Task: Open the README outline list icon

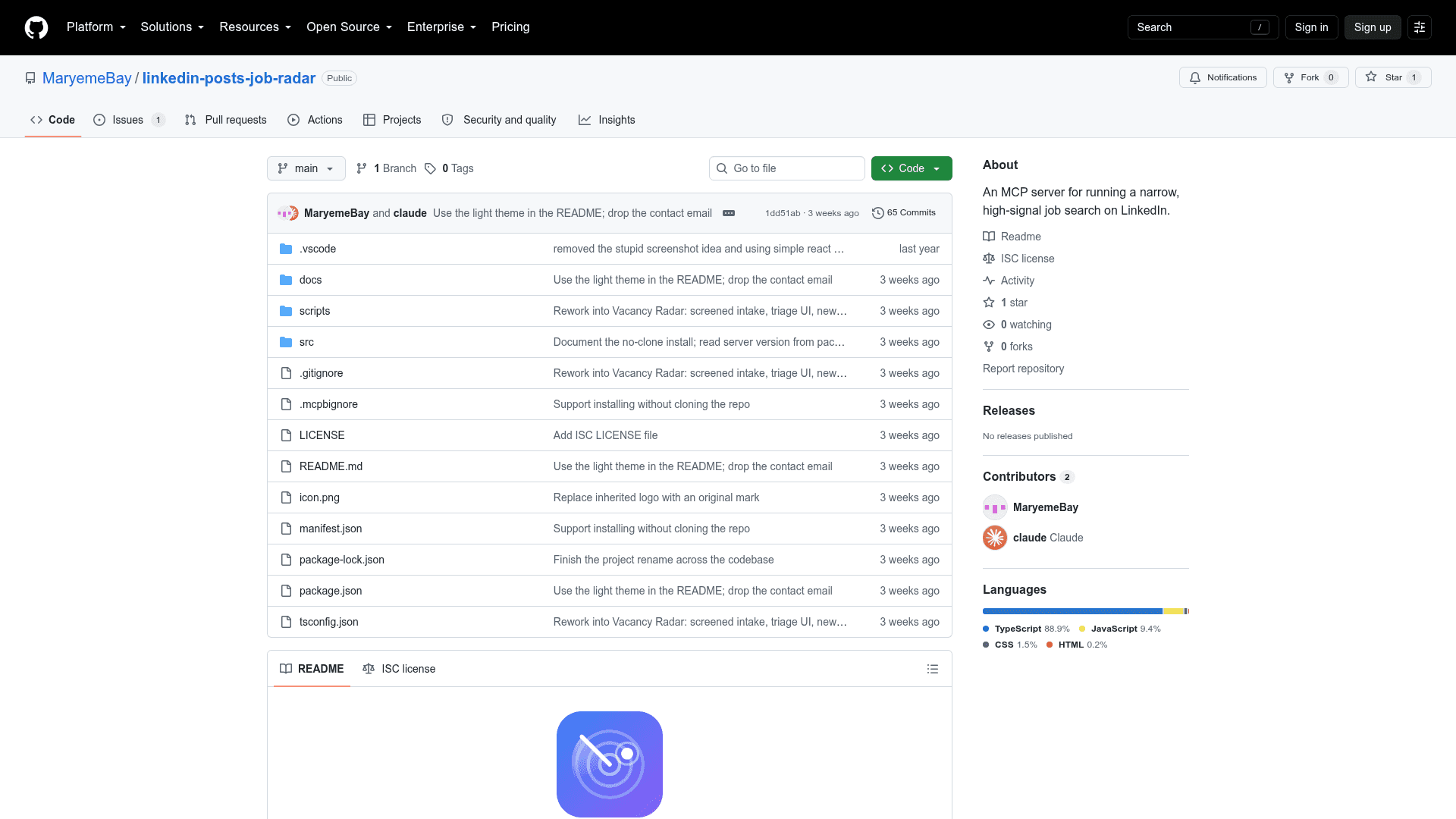Action: point(933,669)
